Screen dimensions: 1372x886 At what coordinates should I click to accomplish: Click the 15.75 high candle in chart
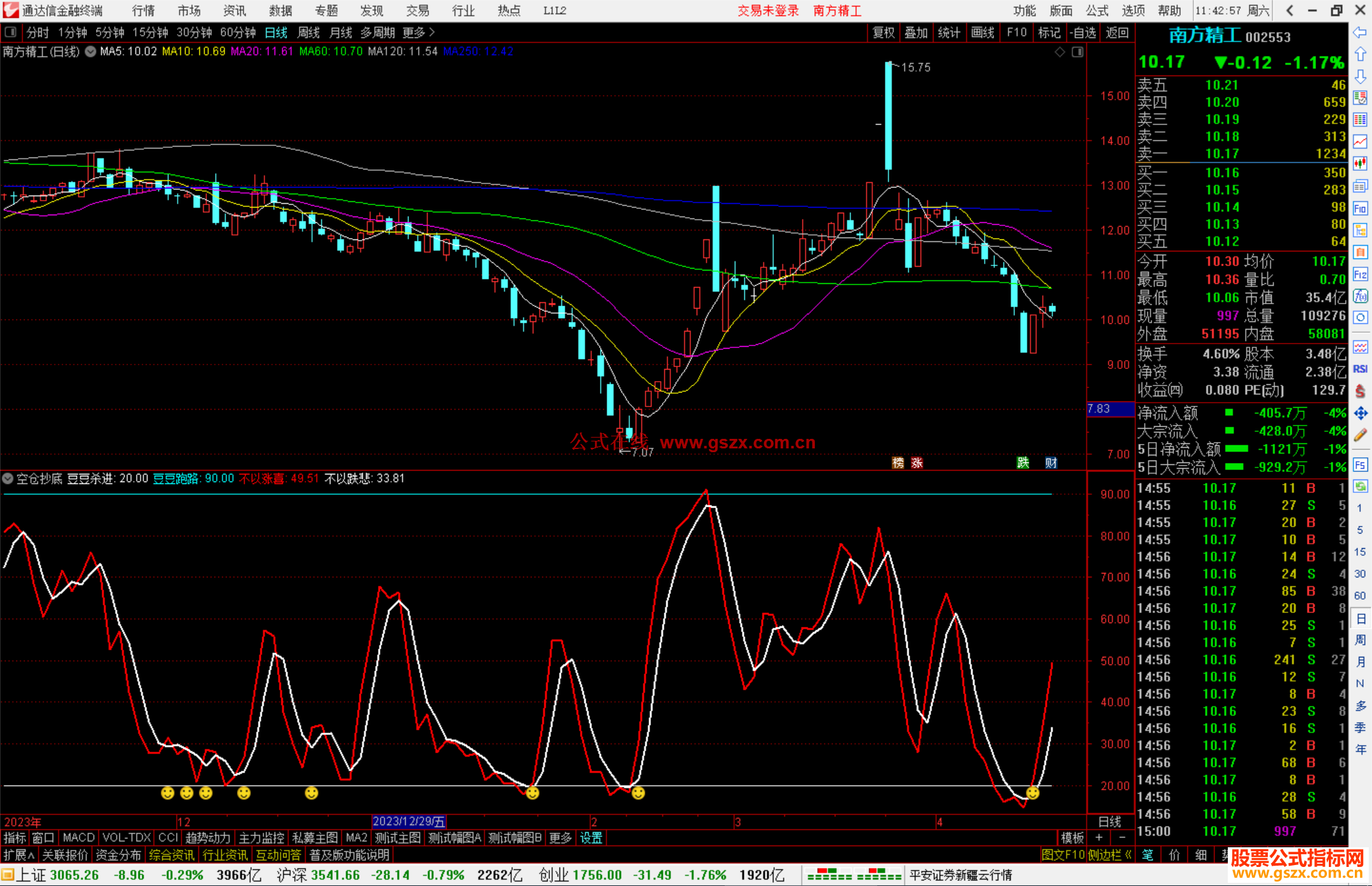pos(888,114)
